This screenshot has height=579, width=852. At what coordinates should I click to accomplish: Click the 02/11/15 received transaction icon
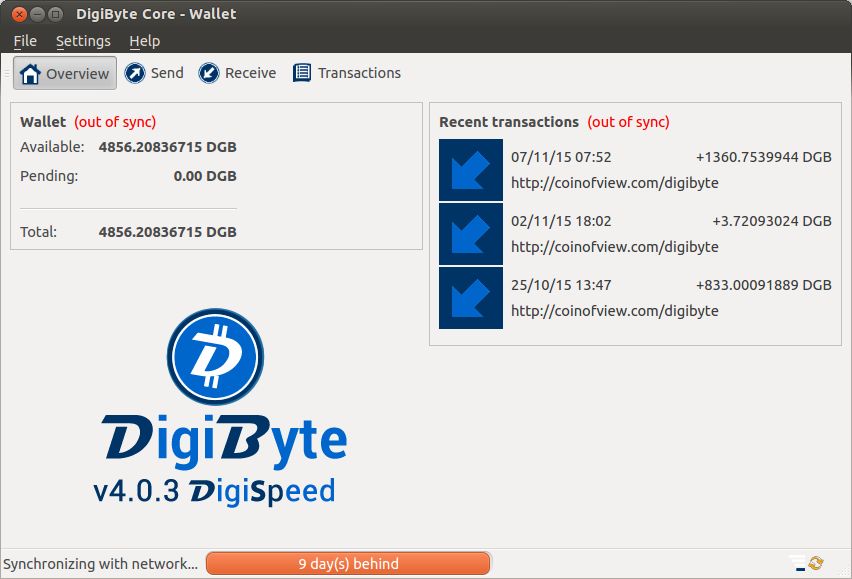point(470,233)
